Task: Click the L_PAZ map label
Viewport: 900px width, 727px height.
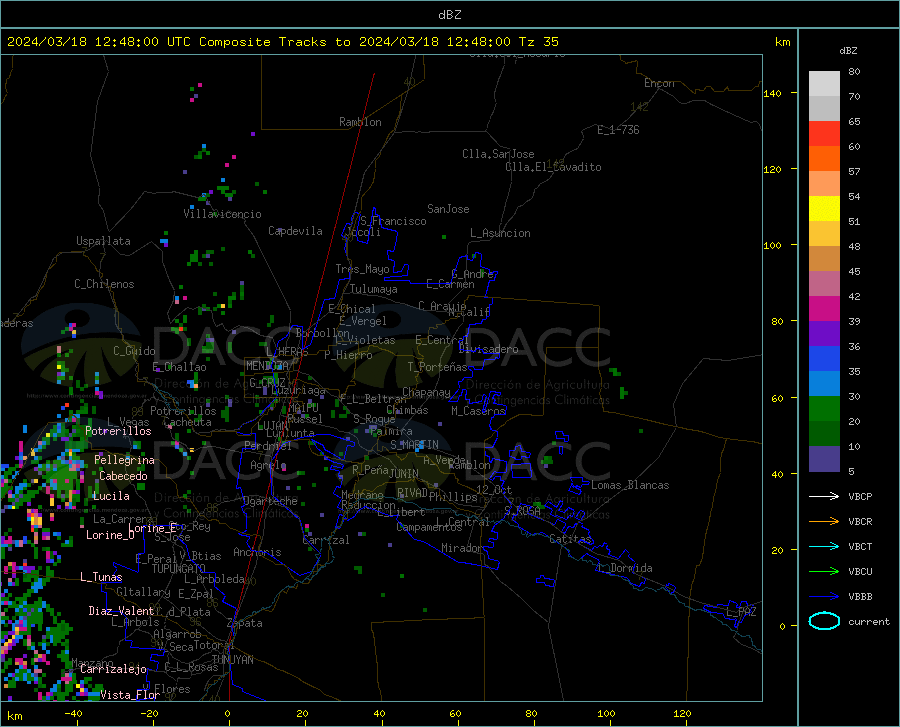Action: (x=741, y=612)
